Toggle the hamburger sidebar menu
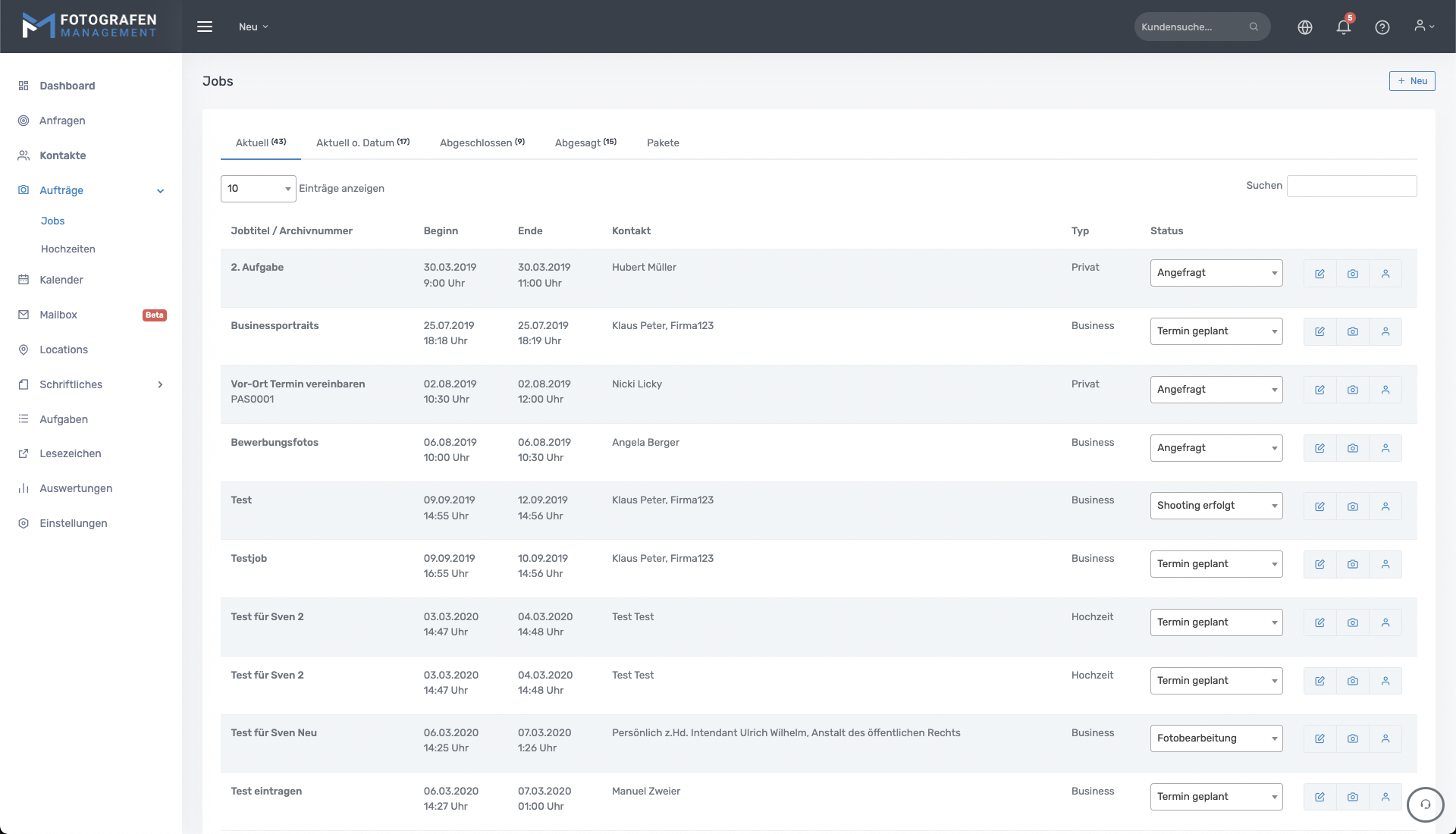Viewport: 1456px width, 834px height. pos(204,27)
